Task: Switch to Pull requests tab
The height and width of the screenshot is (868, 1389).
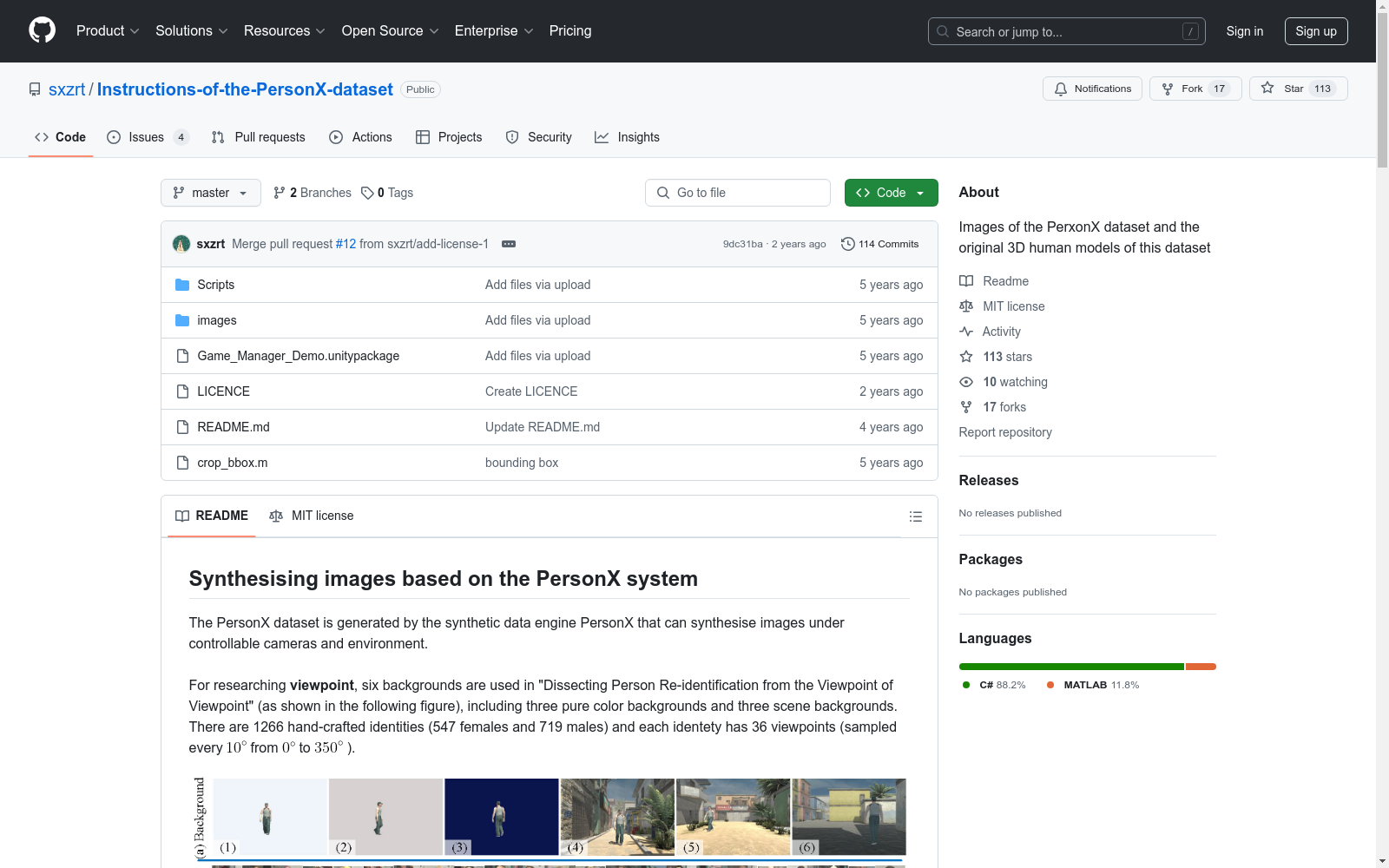Action: point(259,137)
